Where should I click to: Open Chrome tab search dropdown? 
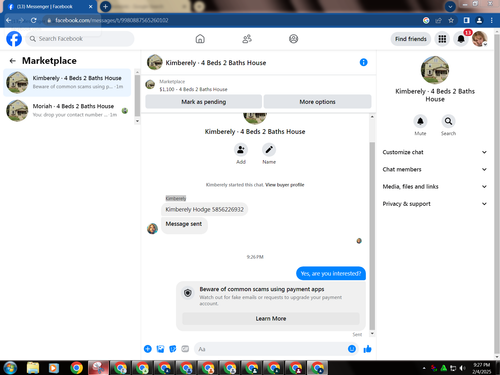(450, 6)
